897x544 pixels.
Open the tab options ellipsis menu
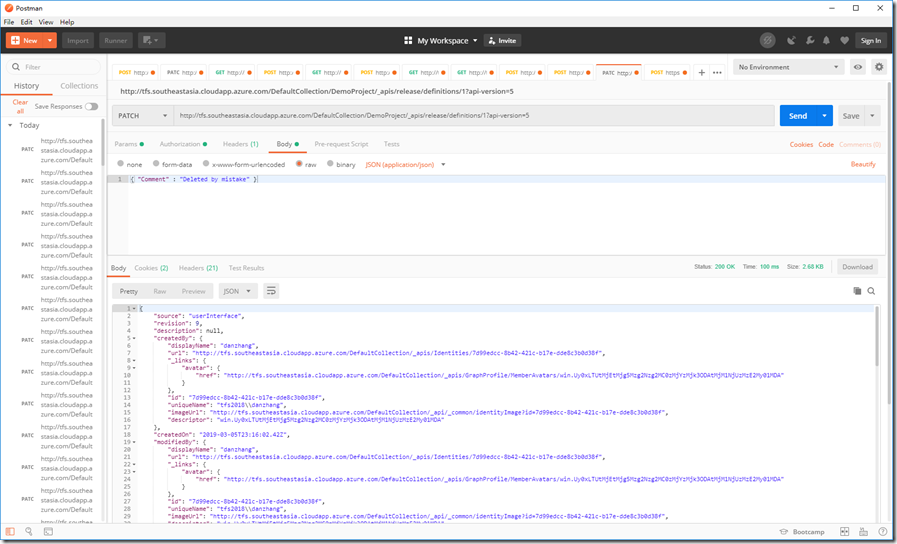(717, 73)
